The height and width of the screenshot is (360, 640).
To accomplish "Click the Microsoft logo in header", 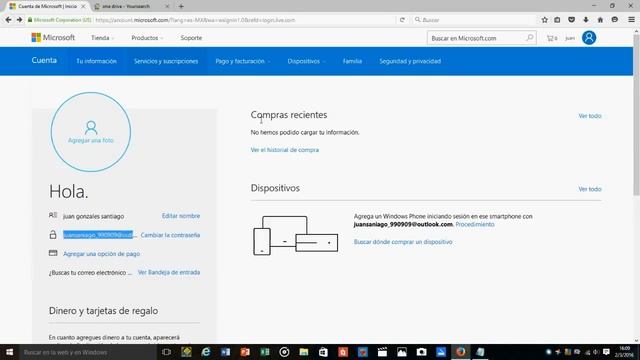I will [53, 38].
